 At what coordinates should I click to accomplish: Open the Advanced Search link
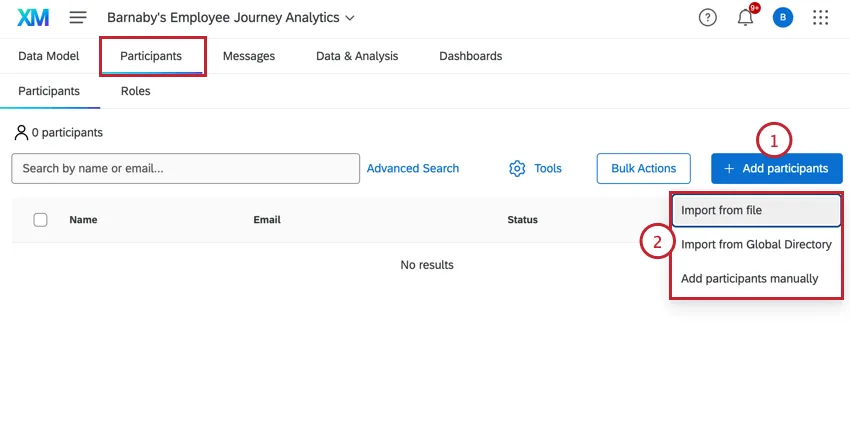tap(413, 168)
